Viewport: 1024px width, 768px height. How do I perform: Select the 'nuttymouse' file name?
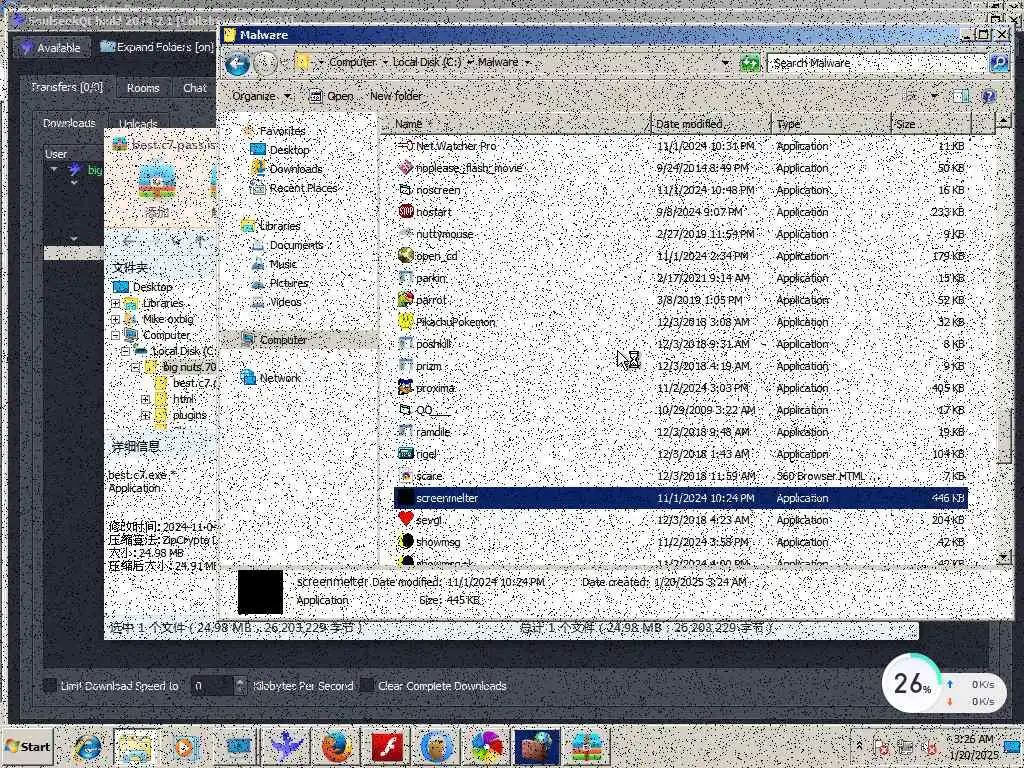tap(445, 234)
